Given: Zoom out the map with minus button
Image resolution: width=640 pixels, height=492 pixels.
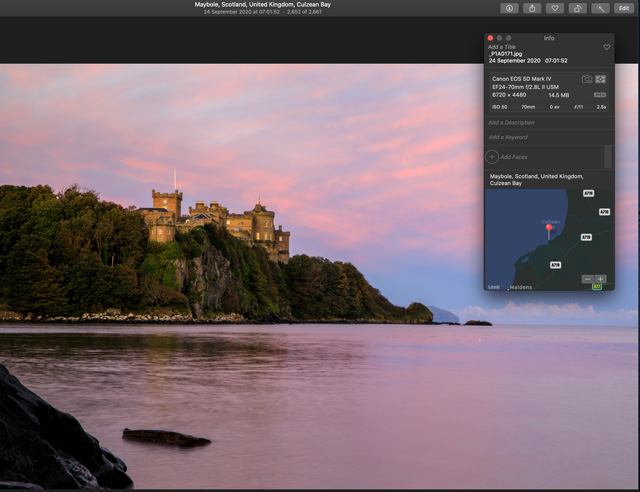Looking at the screenshot, I should coord(588,279).
